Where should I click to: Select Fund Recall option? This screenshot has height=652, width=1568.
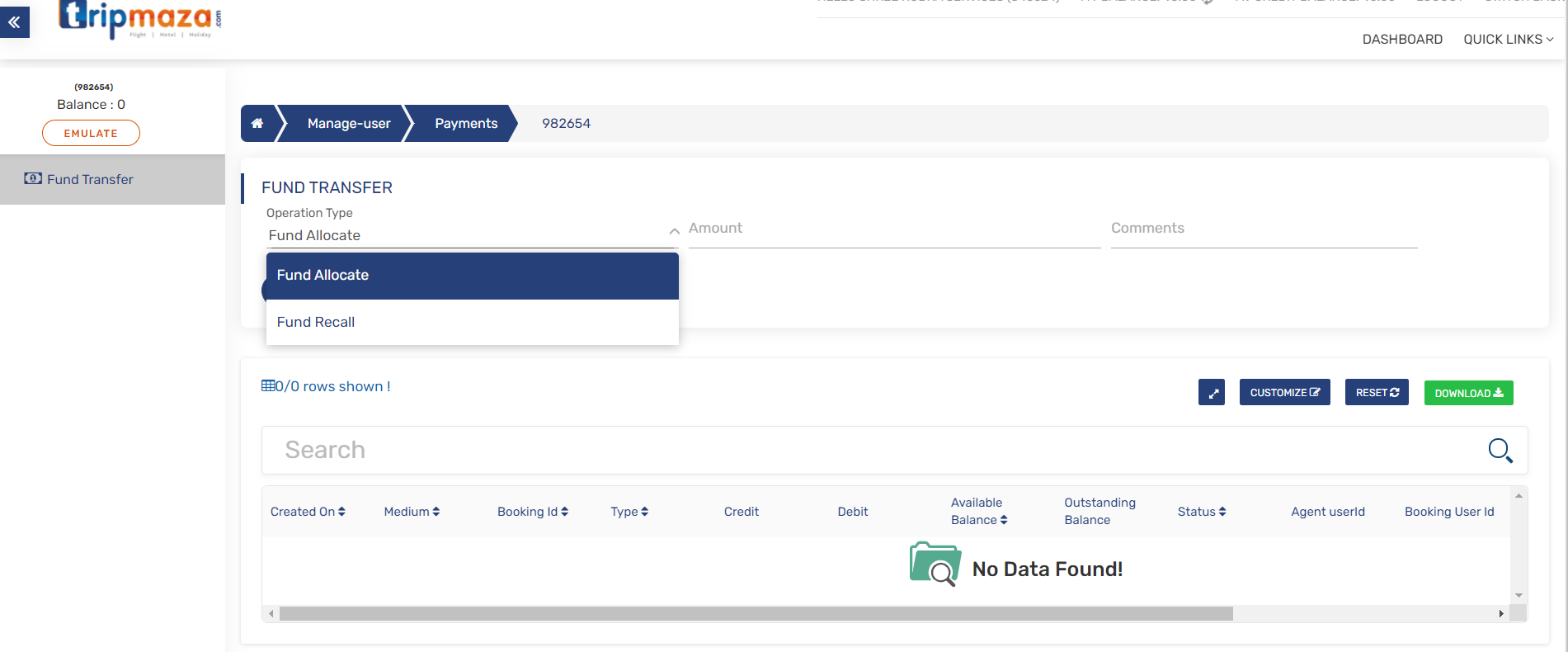tap(316, 322)
